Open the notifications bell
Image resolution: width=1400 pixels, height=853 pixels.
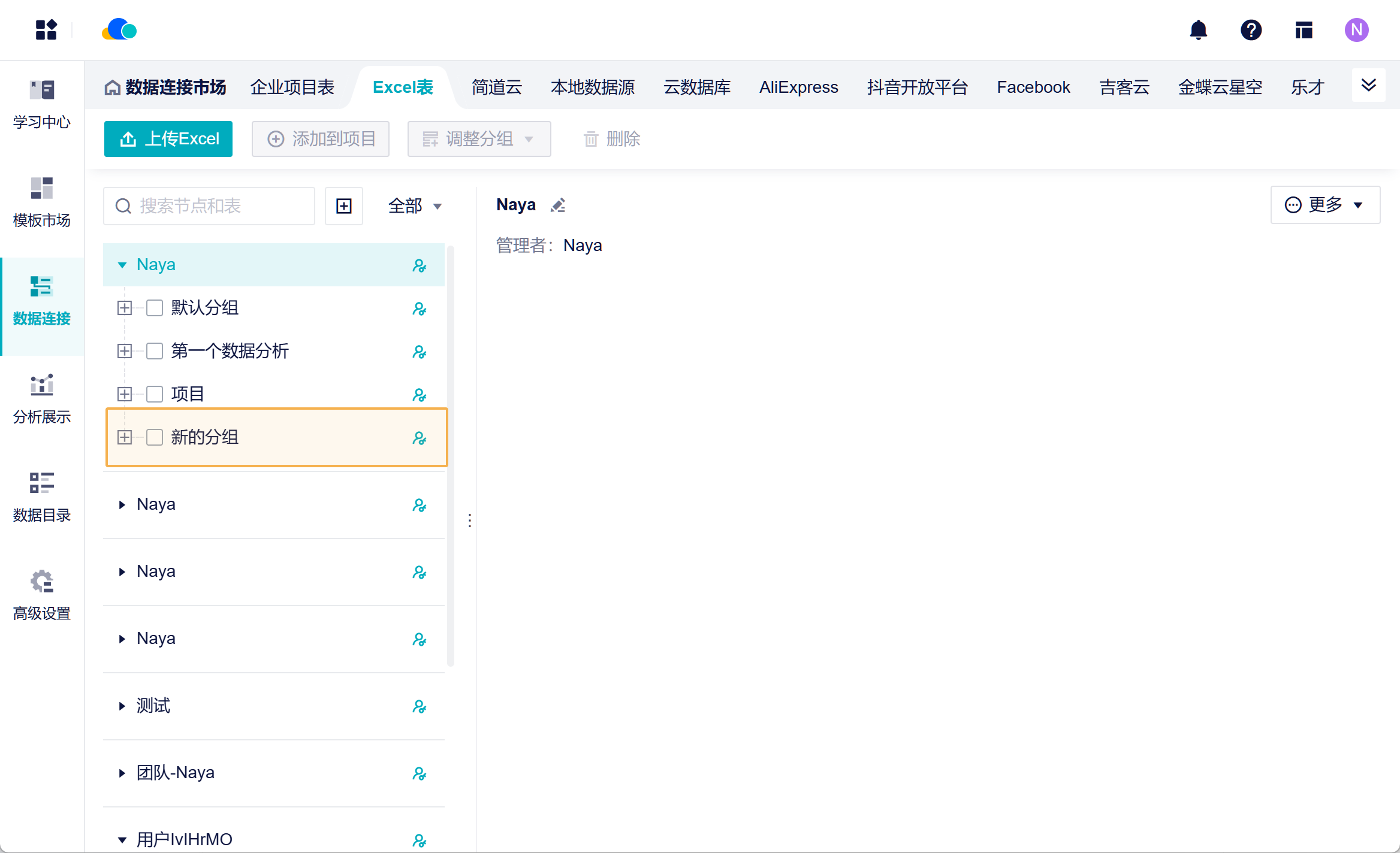1198,30
